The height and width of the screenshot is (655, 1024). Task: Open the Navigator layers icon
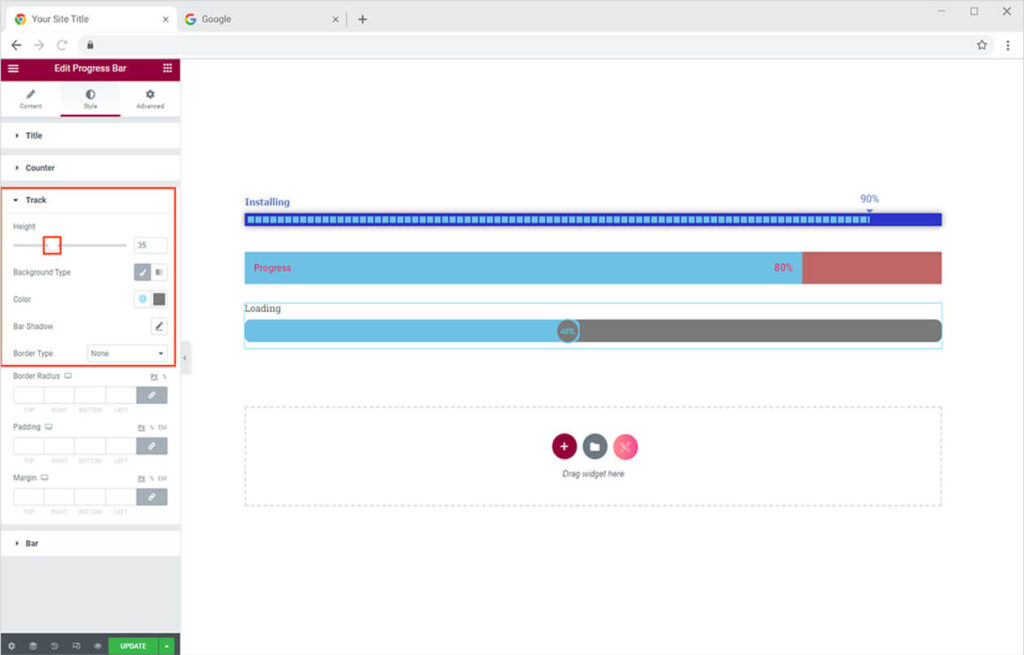32,646
